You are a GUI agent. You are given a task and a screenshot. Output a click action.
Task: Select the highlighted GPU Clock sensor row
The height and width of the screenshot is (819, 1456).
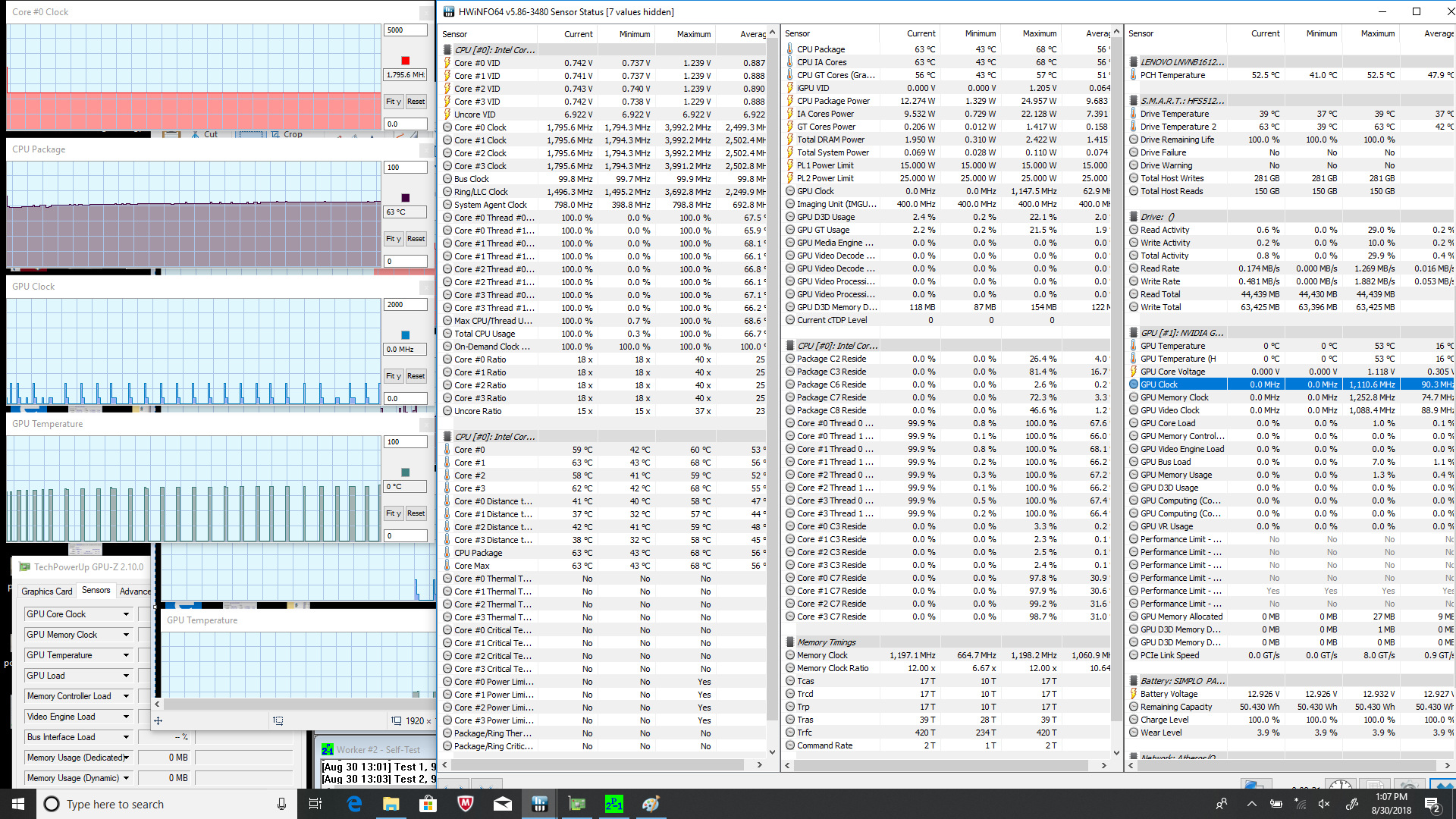(1289, 384)
